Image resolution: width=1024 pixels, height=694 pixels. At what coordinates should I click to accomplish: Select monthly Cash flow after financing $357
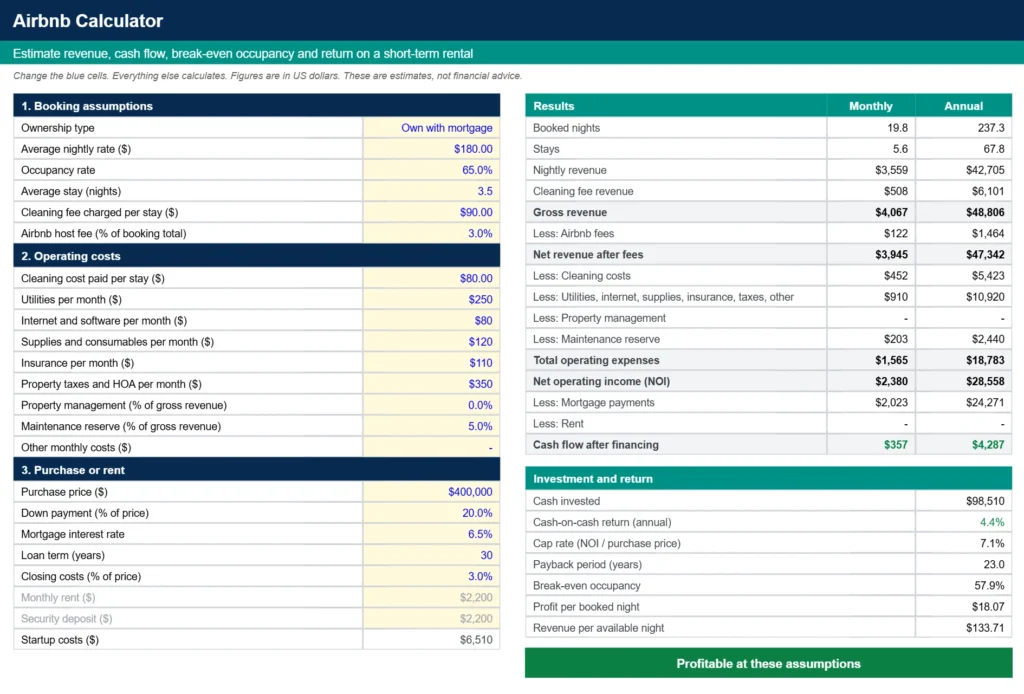[x=871, y=445]
